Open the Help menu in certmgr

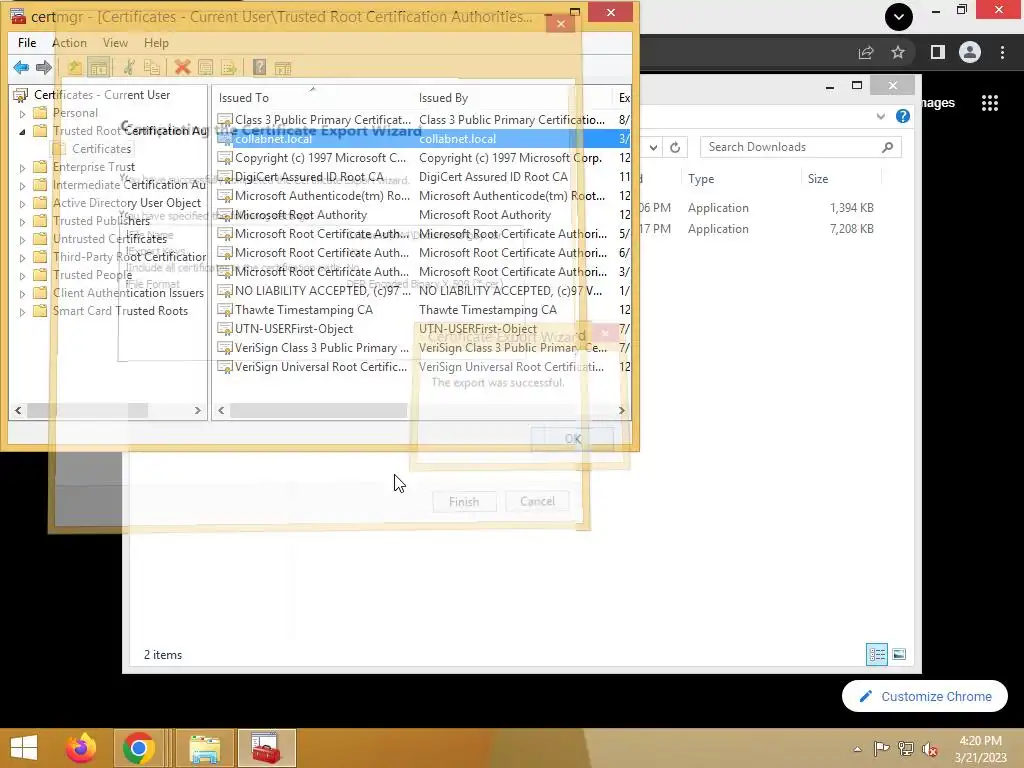coord(156,42)
